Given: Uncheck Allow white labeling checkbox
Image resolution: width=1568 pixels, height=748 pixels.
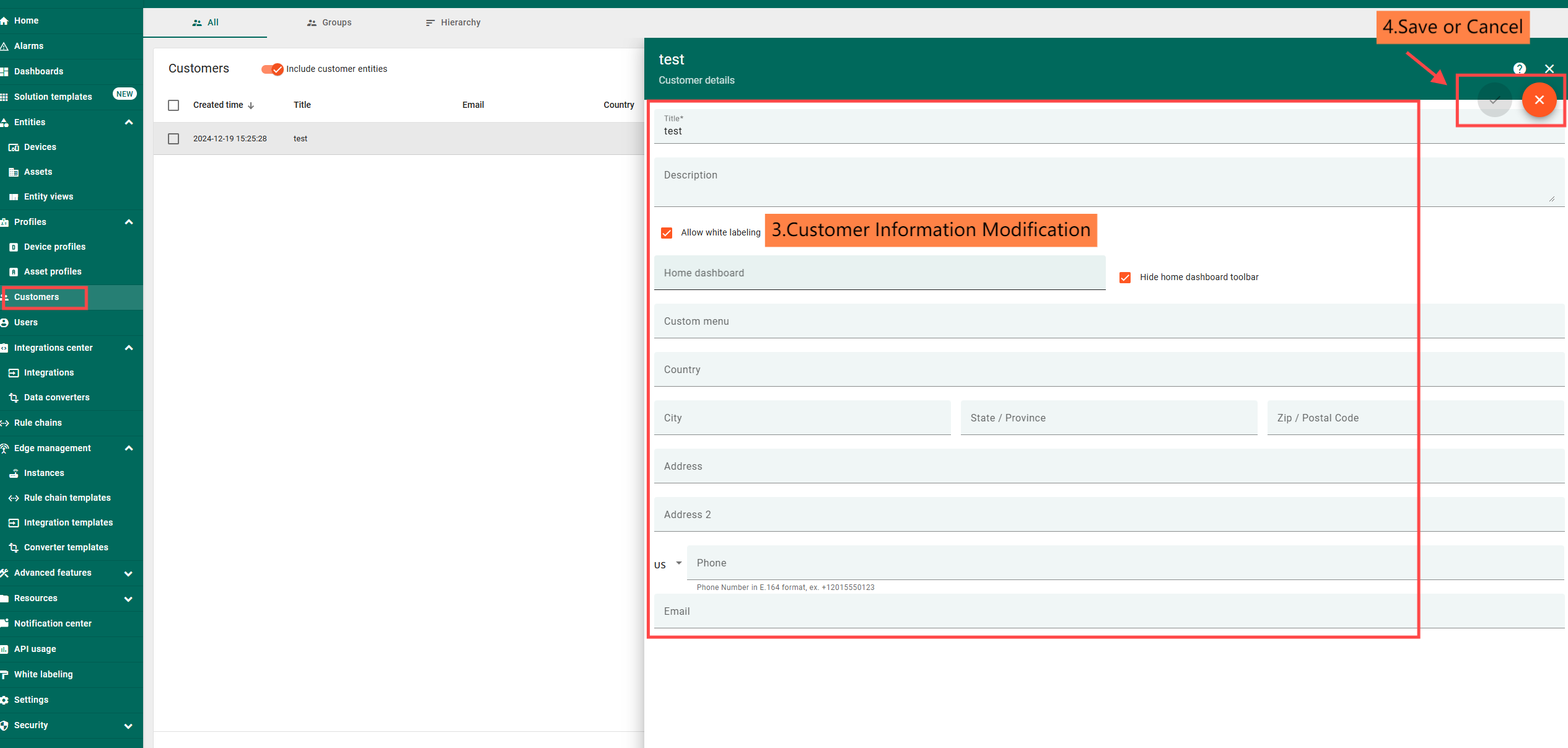Looking at the screenshot, I should [667, 233].
